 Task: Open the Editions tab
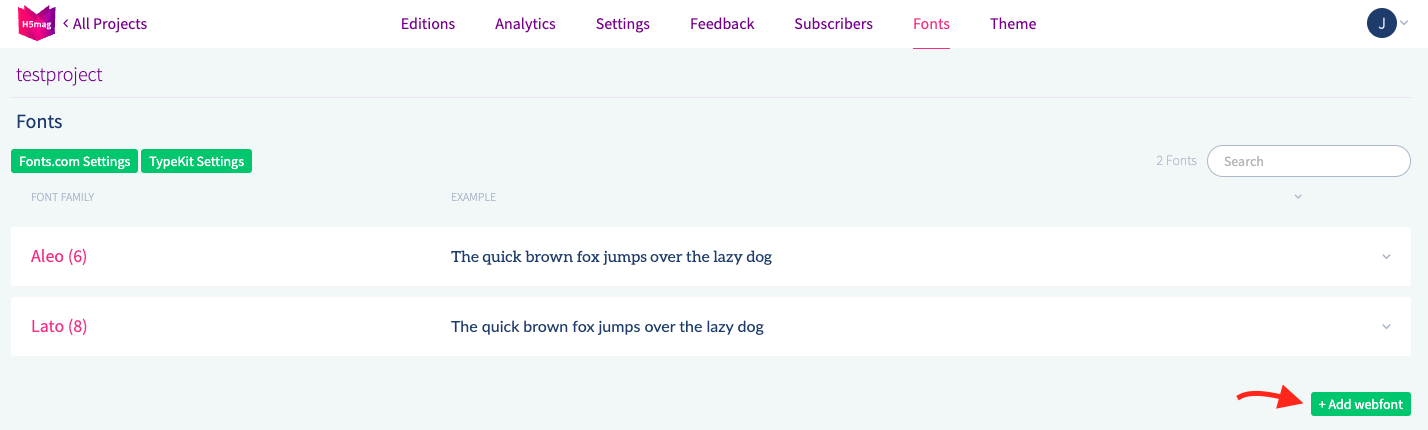427,24
